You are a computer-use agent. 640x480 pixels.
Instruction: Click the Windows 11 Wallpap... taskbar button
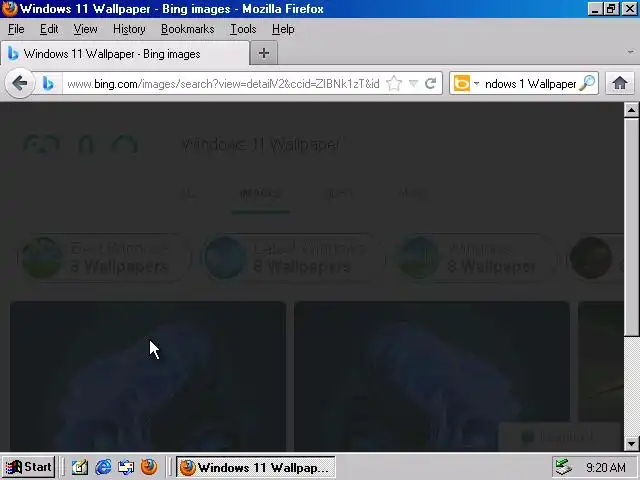pos(256,467)
